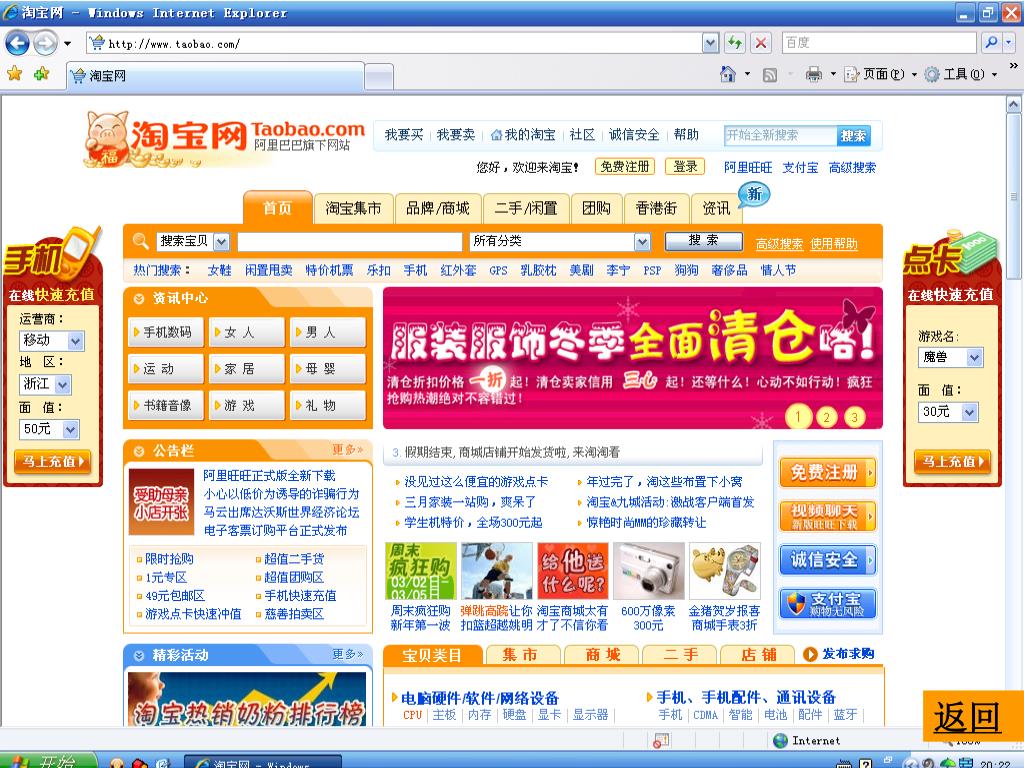Click the 支付宝 shield button
1024x768 pixels.
coord(827,603)
